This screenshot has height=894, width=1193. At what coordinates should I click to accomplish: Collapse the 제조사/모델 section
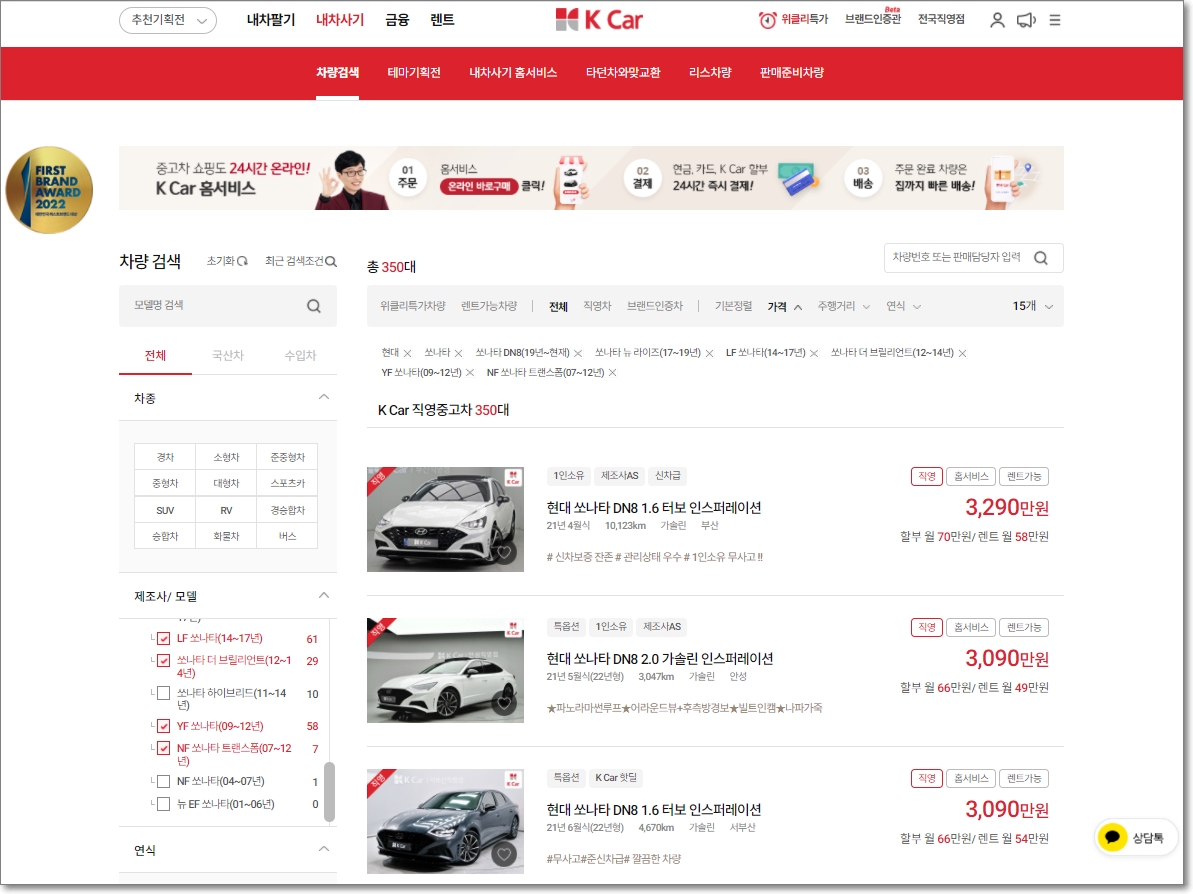pyautogui.click(x=323, y=595)
